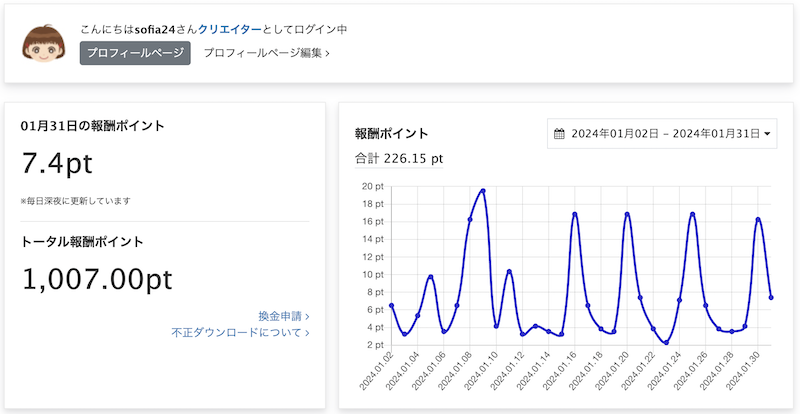Viewport: 800px width, 414px height.
Task: Click the sofia24 user avatar image
Action: [x=43, y=43]
